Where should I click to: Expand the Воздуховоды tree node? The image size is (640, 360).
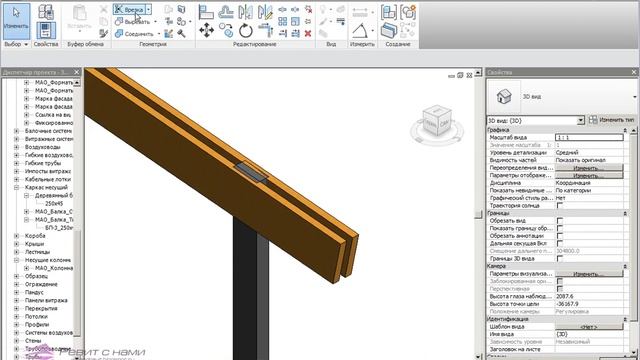(17, 147)
